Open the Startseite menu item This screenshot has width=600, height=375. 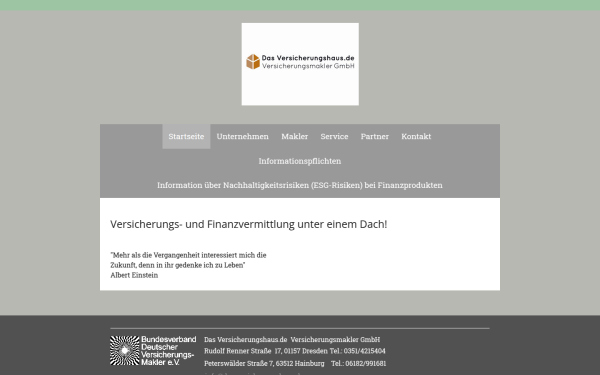tap(186, 136)
